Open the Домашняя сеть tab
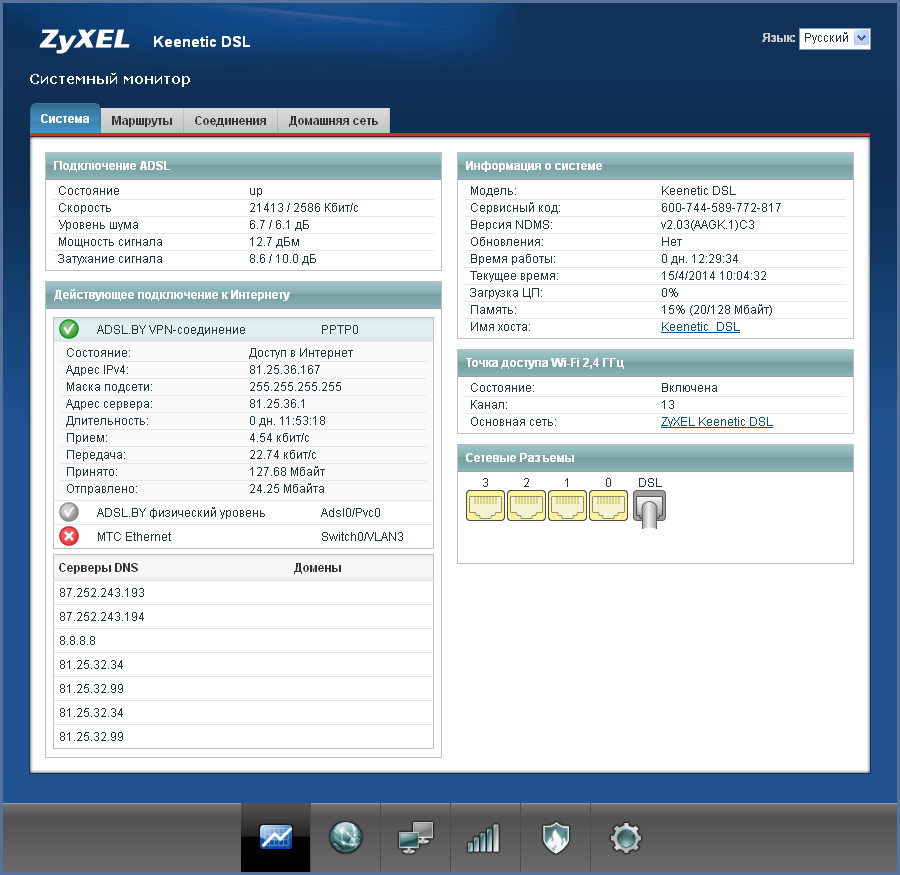 pyautogui.click(x=333, y=120)
